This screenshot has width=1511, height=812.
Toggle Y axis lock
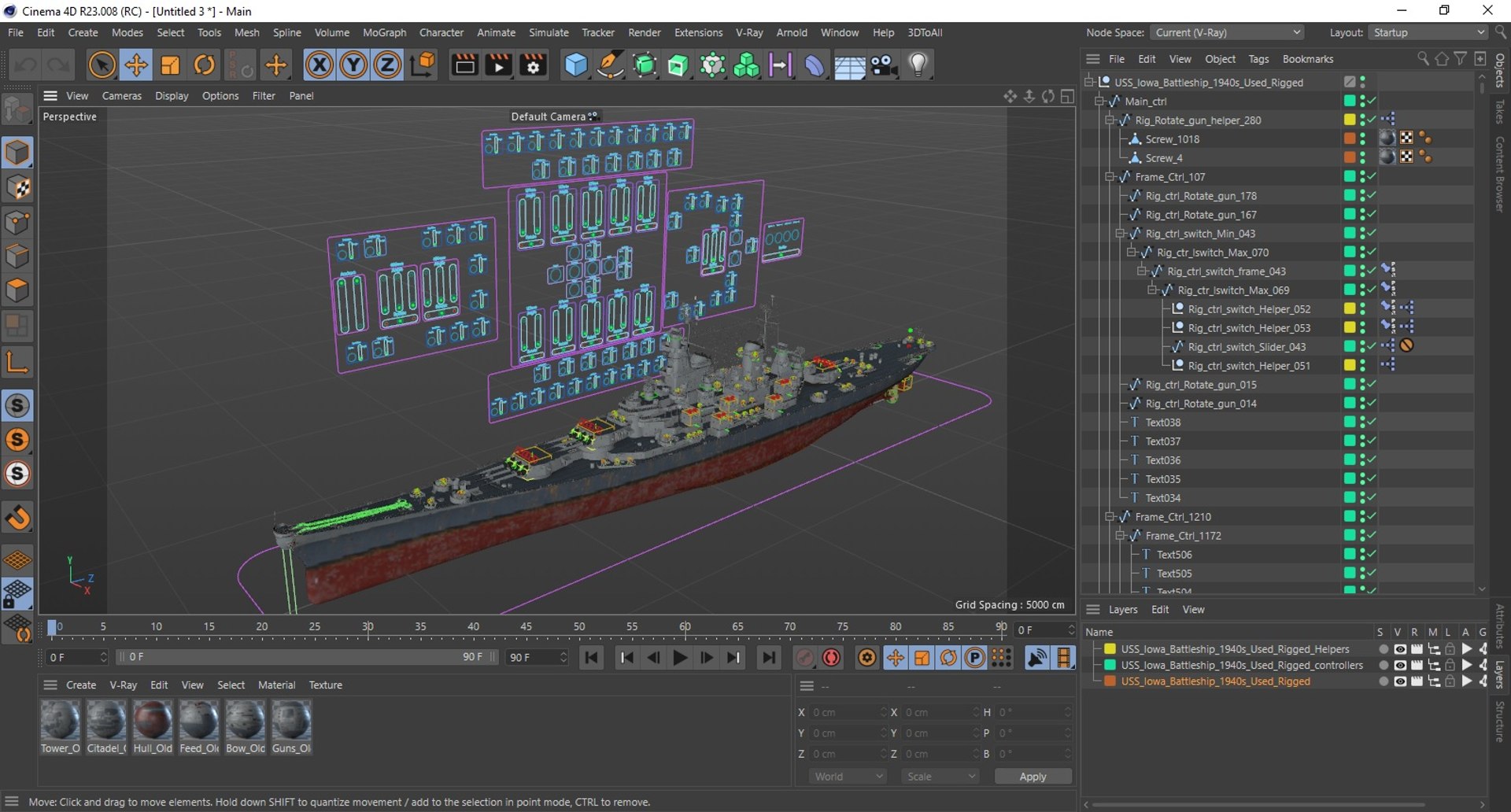tap(354, 65)
